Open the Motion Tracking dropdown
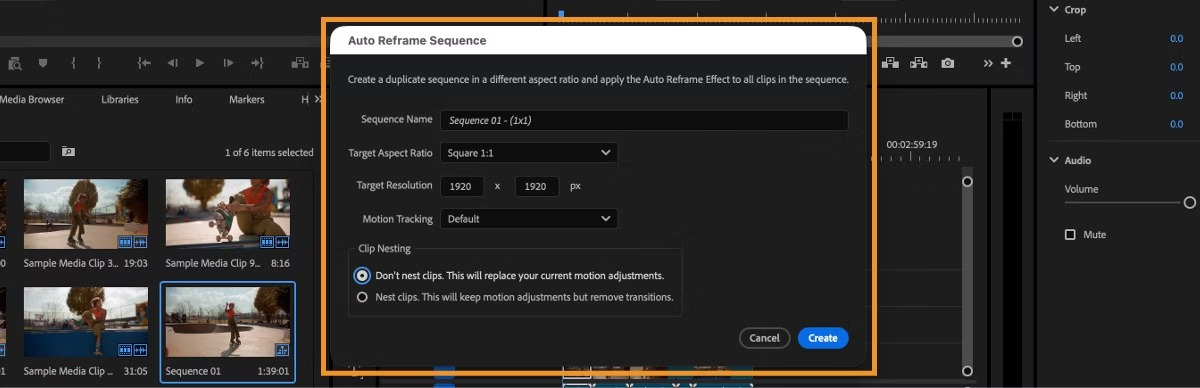 529,218
